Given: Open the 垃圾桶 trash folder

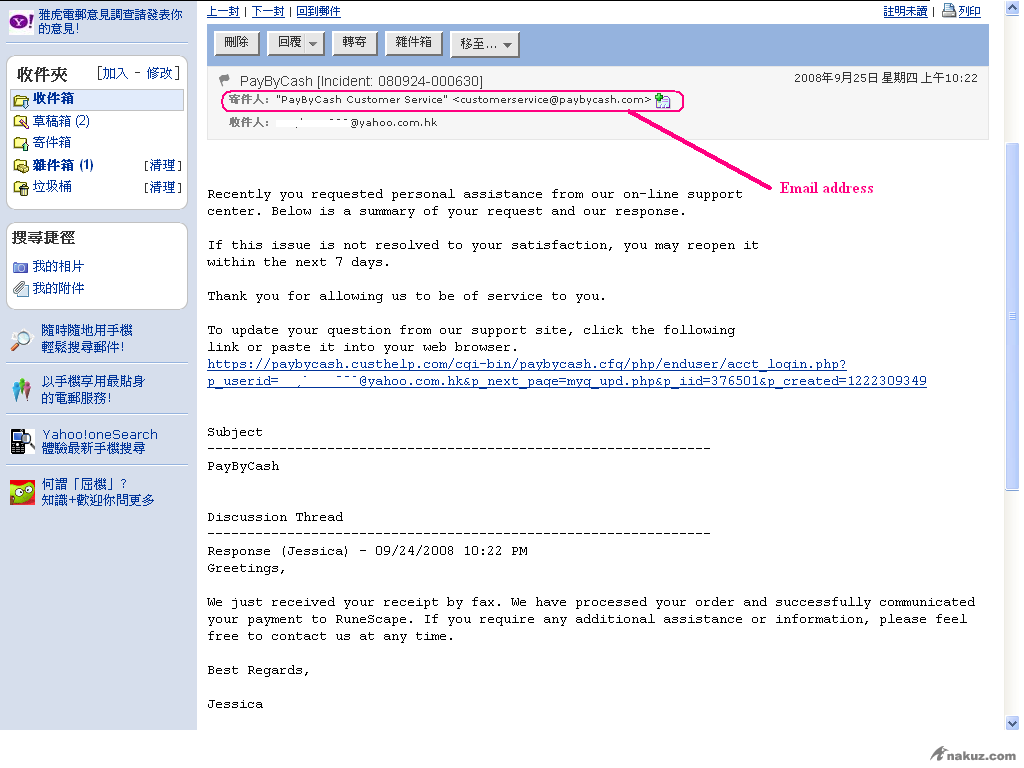Looking at the screenshot, I should (x=52, y=187).
